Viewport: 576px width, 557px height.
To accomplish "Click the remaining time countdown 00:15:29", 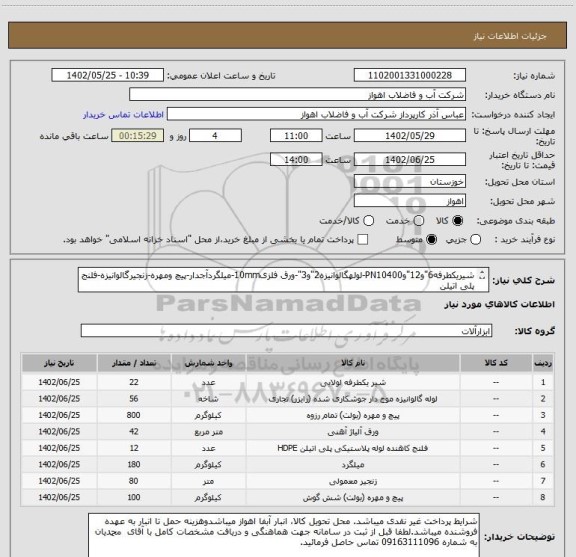I will click(x=138, y=136).
